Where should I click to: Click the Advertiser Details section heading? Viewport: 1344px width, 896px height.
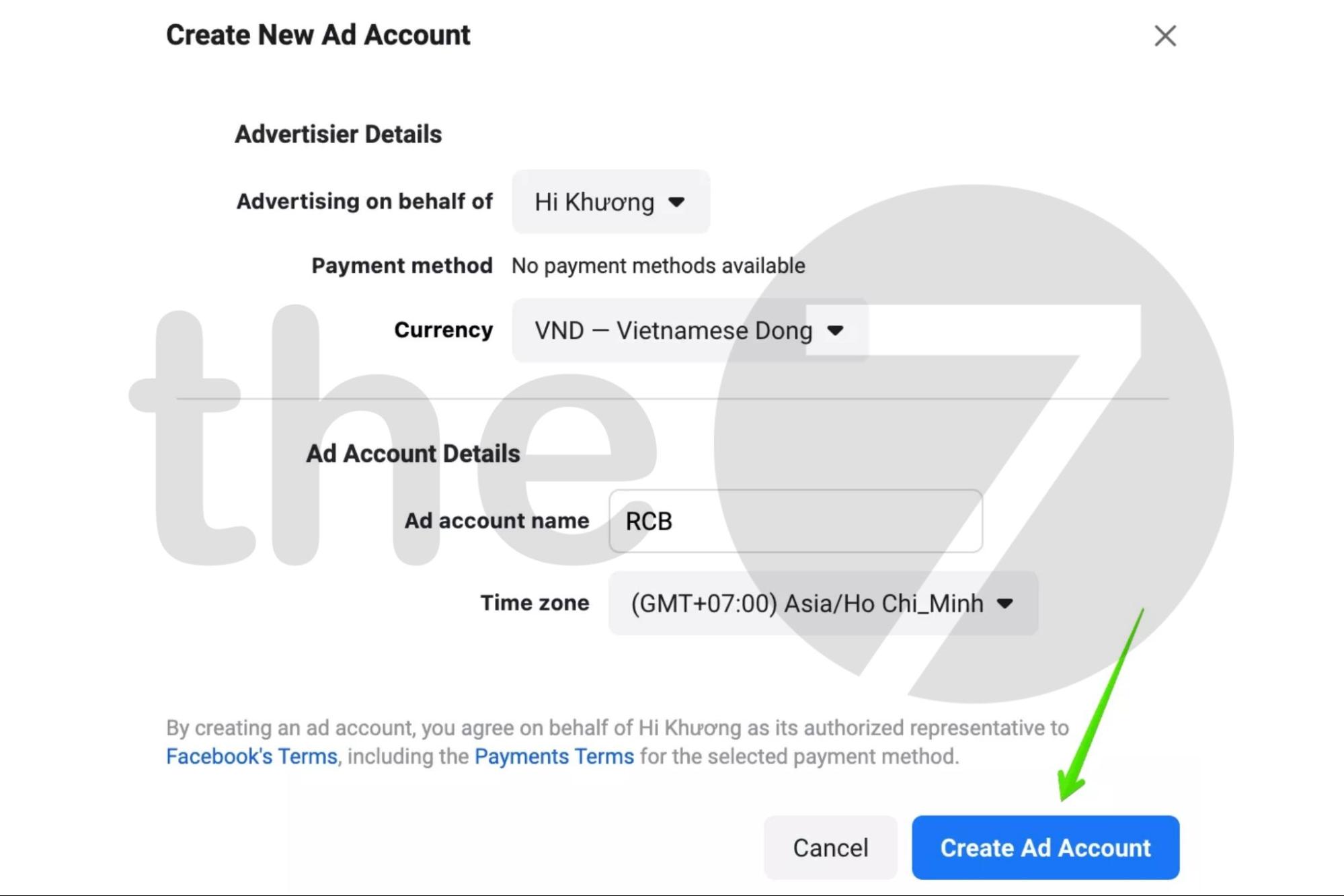point(338,133)
